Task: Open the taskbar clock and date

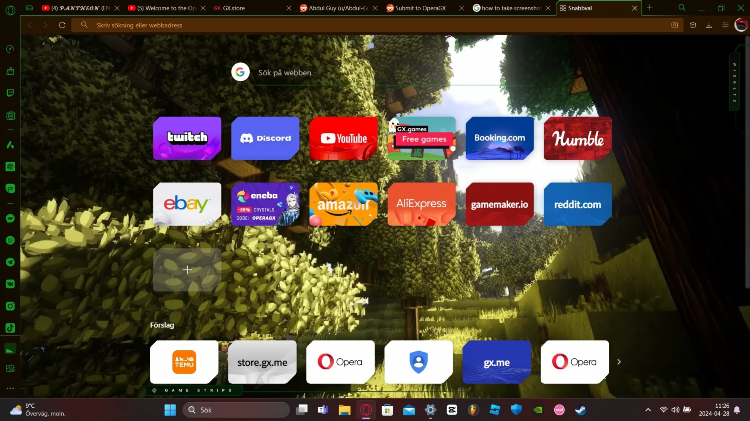Action: pyautogui.click(x=714, y=410)
